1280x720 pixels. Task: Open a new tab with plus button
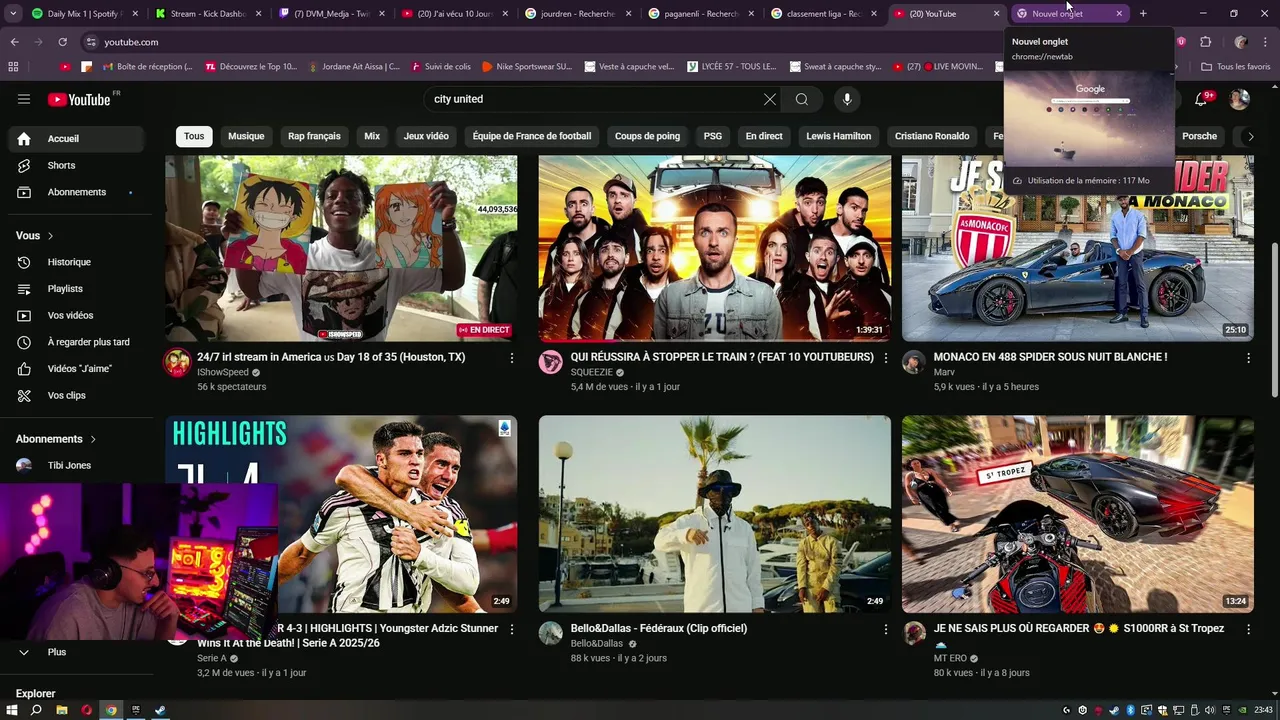coord(1143,13)
